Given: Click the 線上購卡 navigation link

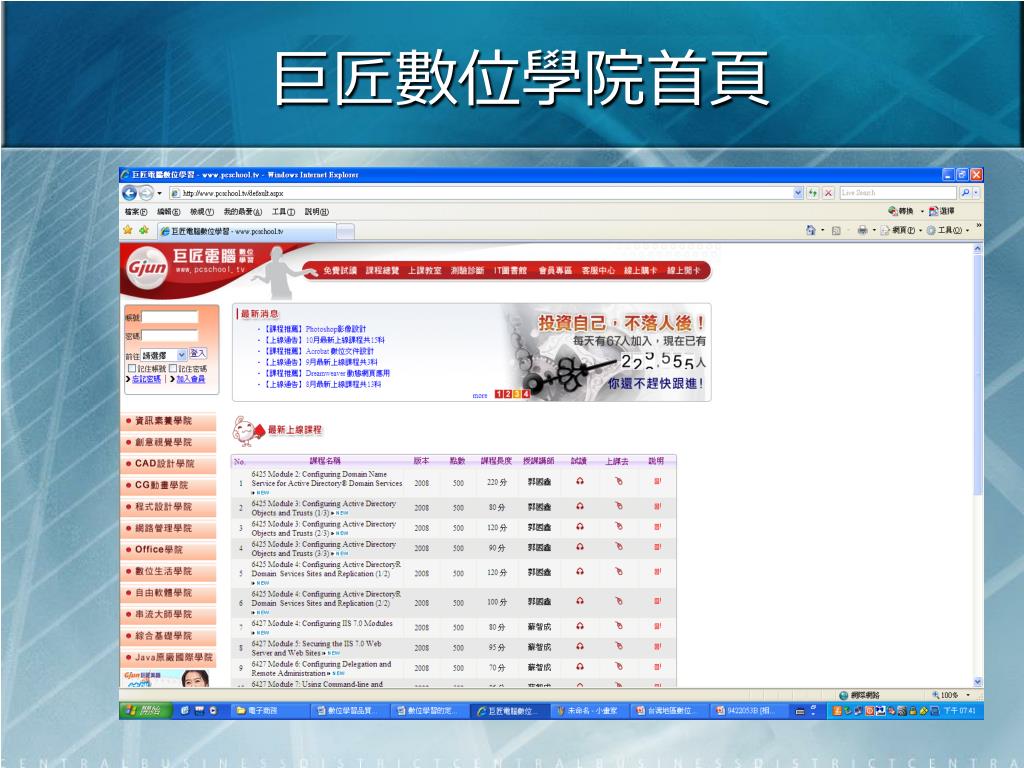Looking at the screenshot, I should click(x=641, y=270).
